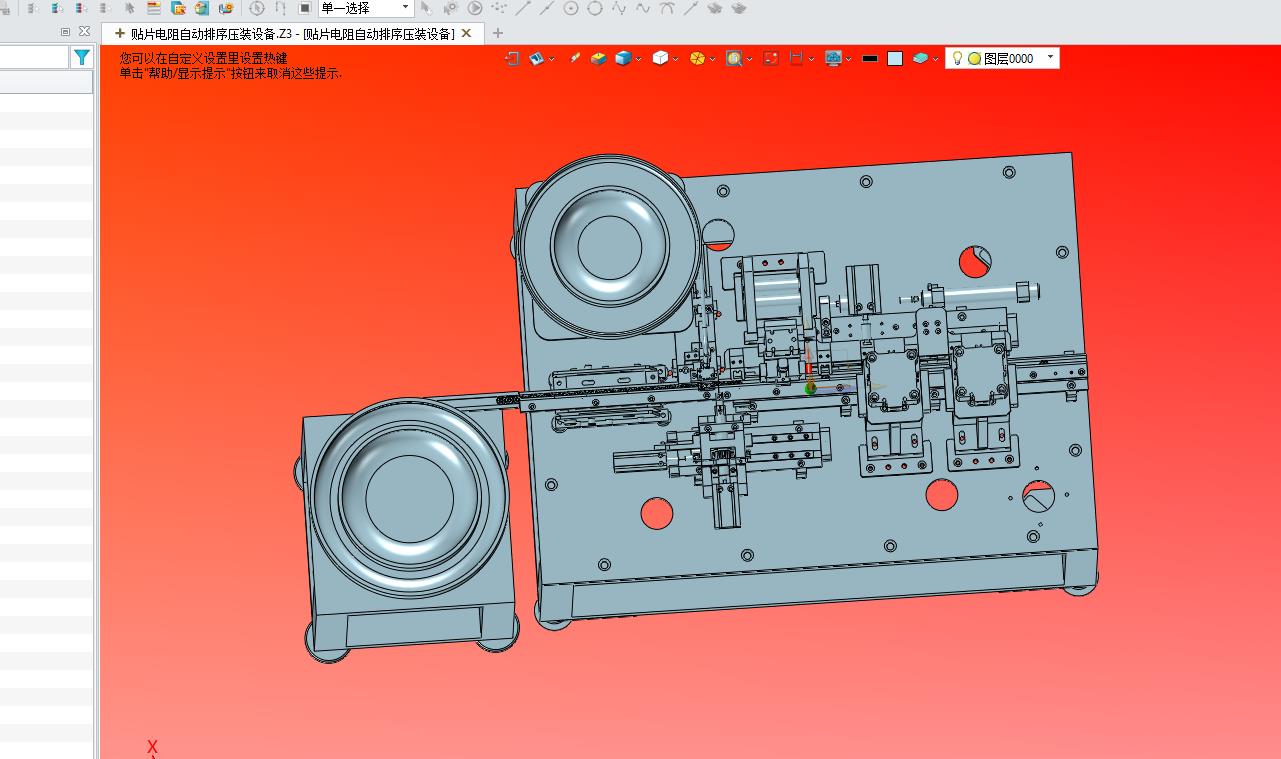Click the lower-left vibratory bowl feeder in model
The height and width of the screenshot is (759, 1281).
coord(411,498)
